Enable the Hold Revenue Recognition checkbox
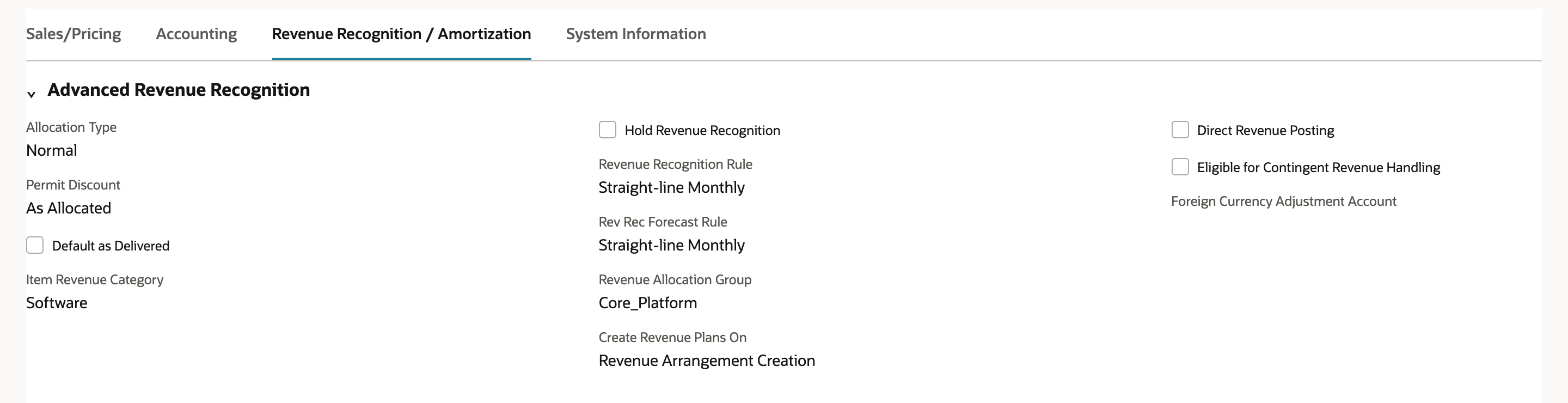The image size is (1568, 403). 608,130
